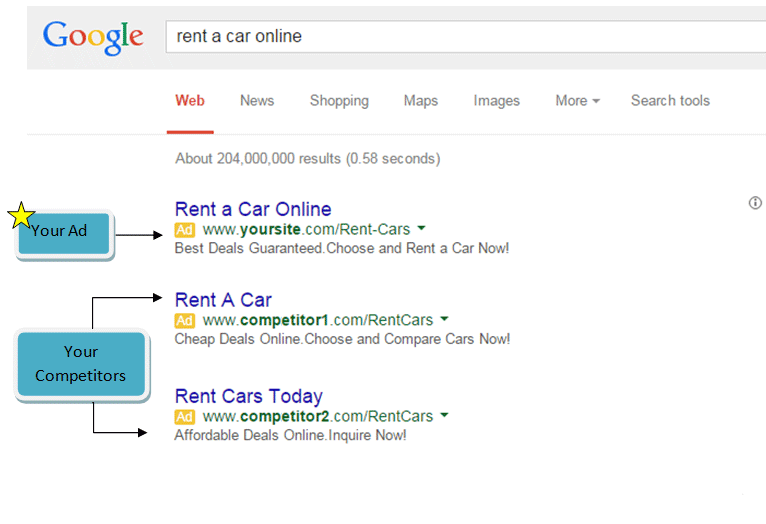Screen dimensions: 766x524
Task: Click the Ad badge beside www.yoursite.com
Action: [184, 230]
